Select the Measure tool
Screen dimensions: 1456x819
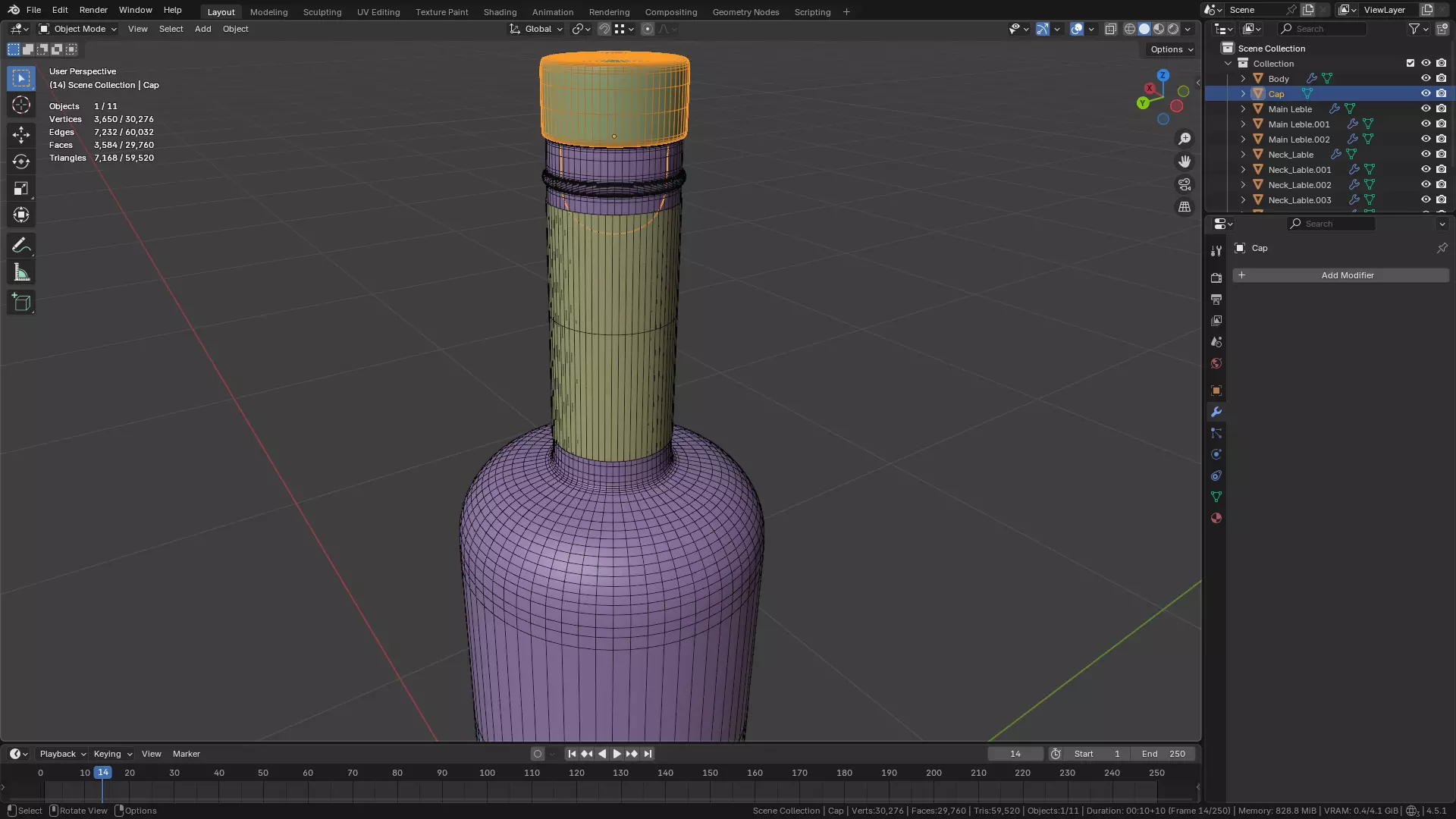click(x=21, y=272)
